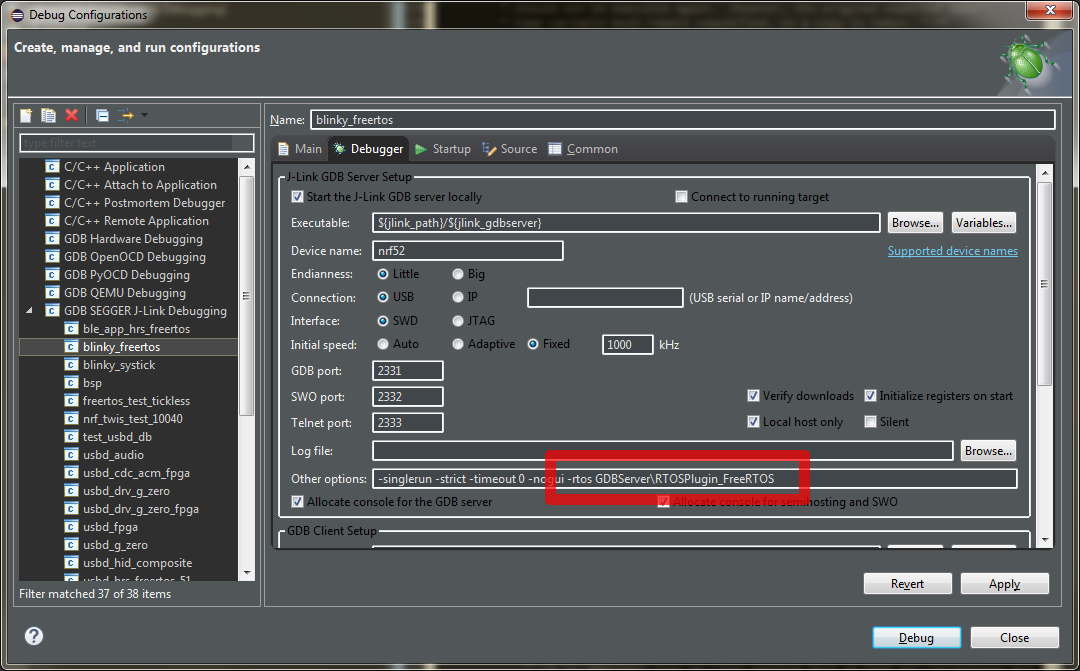Click the Filter launch configurations icon
Viewport: 1080px width, 671px height.
pyautogui.click(x=125, y=115)
